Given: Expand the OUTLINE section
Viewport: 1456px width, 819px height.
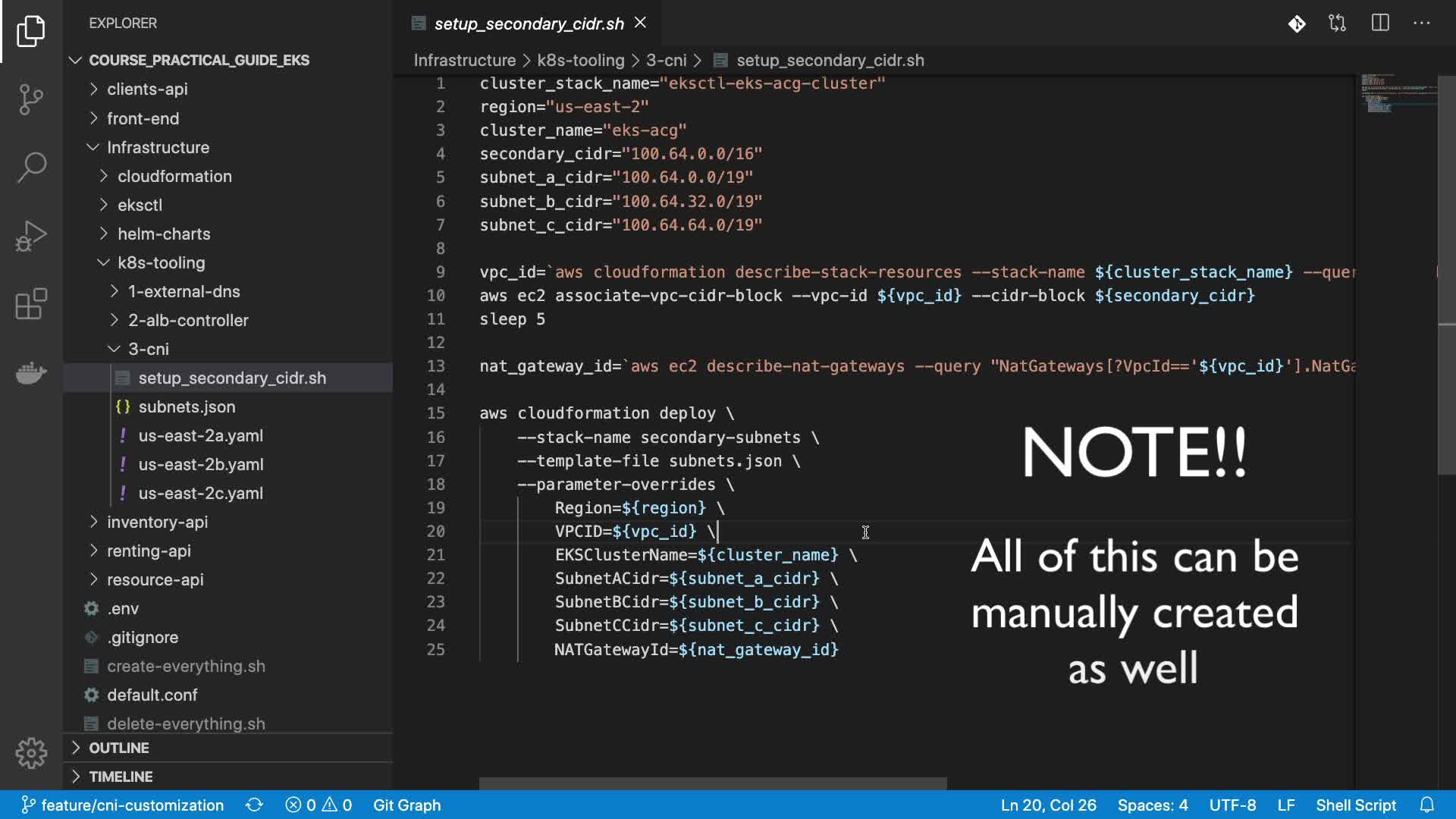Looking at the screenshot, I should tap(119, 748).
